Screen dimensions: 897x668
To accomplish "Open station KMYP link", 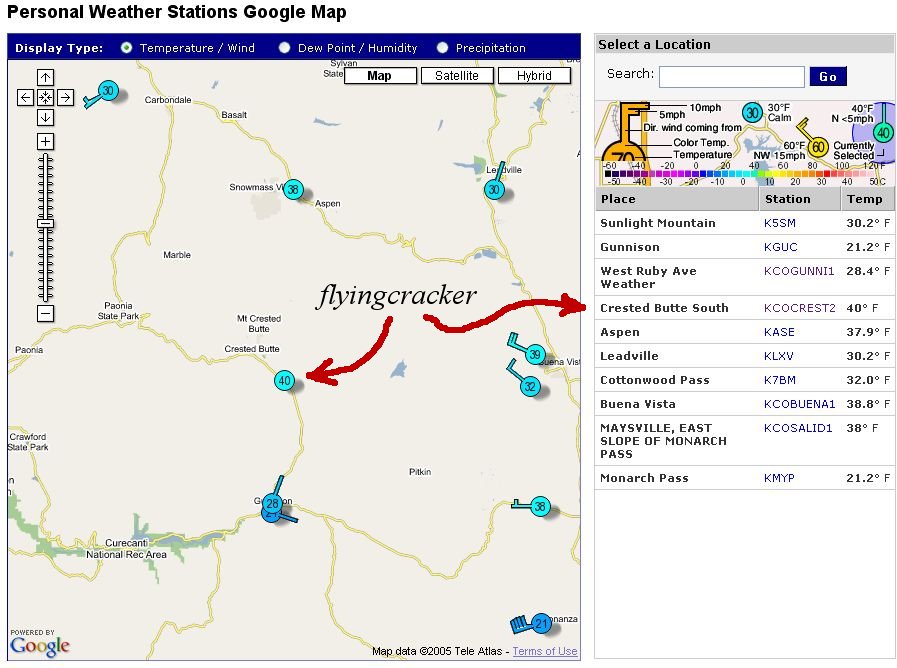I will pyautogui.click(x=779, y=478).
